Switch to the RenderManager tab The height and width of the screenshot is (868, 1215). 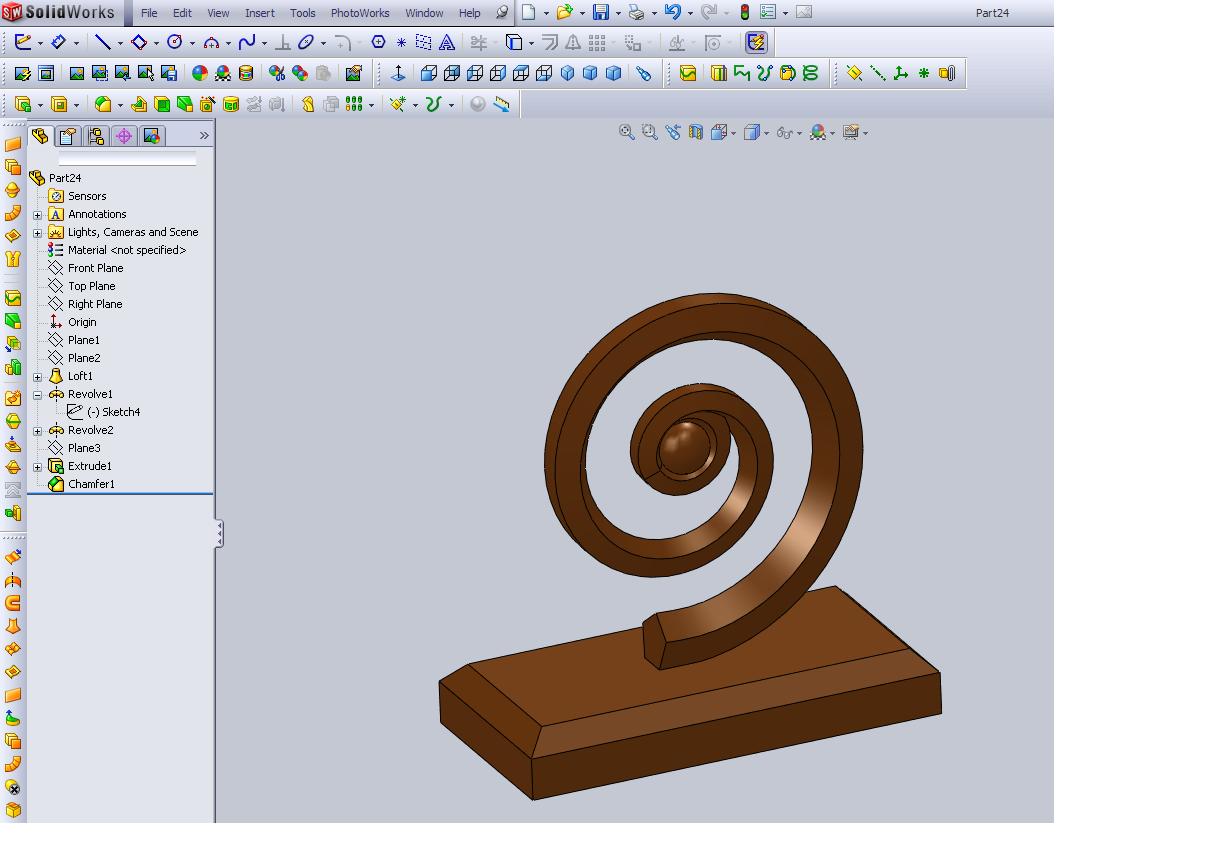coord(152,136)
